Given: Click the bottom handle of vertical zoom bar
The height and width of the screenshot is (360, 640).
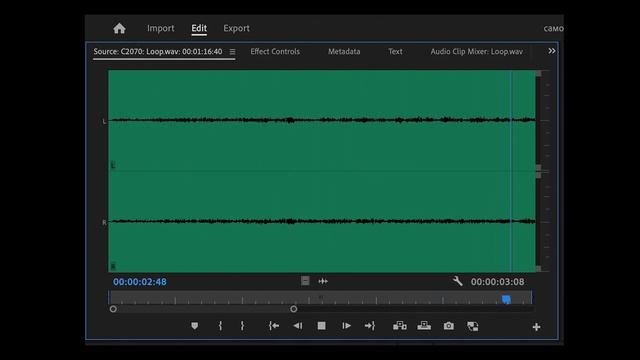Looking at the screenshot, I should pyautogui.click(x=538, y=269).
